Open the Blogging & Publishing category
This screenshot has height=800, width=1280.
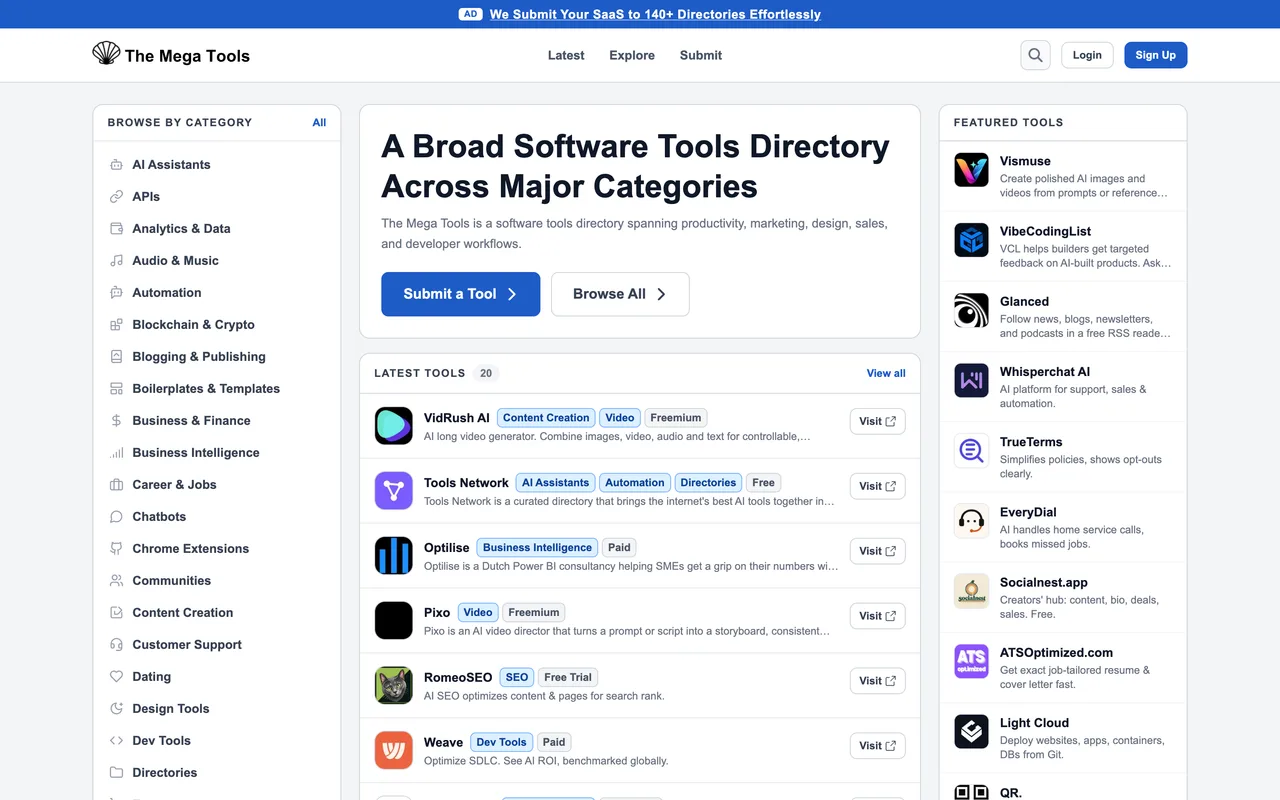coord(217,357)
